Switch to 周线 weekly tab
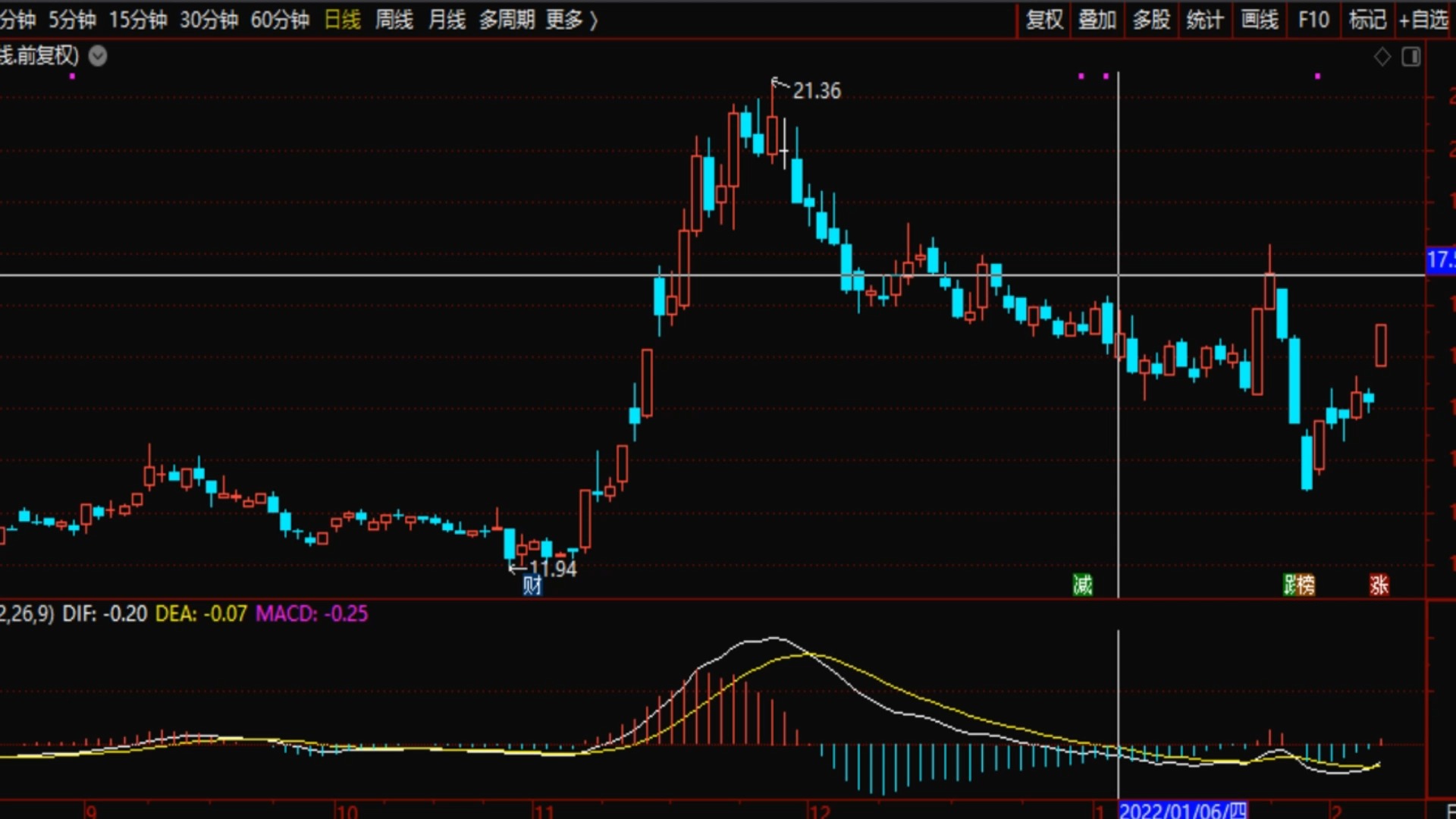The height and width of the screenshot is (819, 1456). (x=394, y=20)
